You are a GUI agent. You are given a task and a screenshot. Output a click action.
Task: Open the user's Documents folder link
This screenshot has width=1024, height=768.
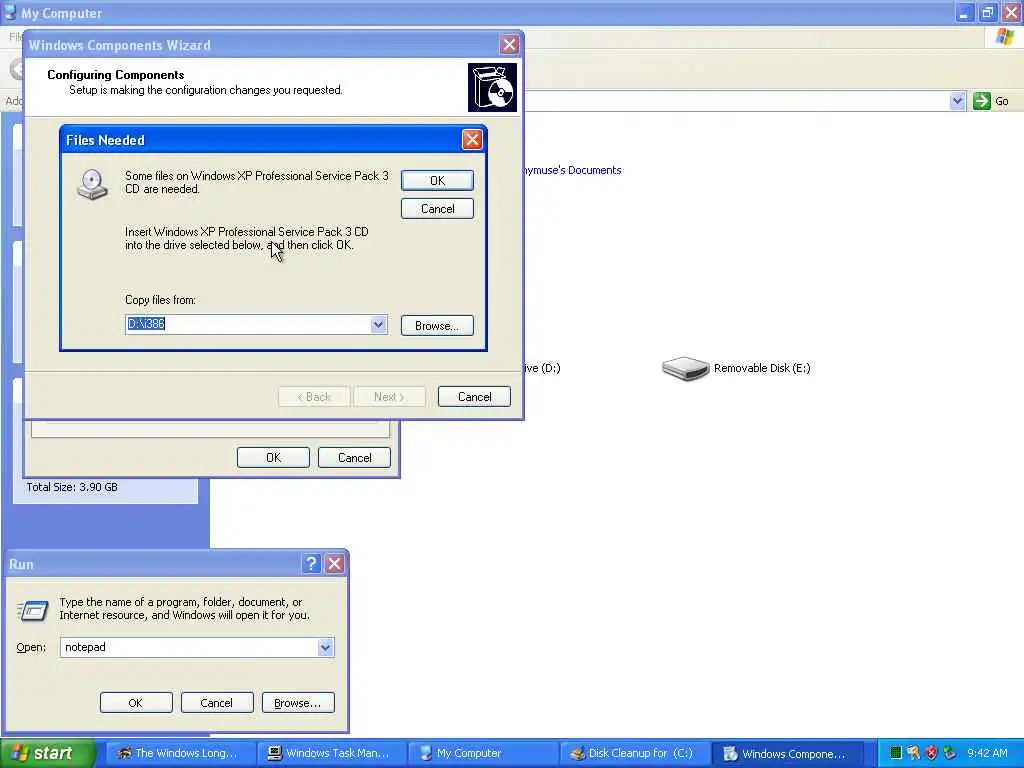(571, 170)
